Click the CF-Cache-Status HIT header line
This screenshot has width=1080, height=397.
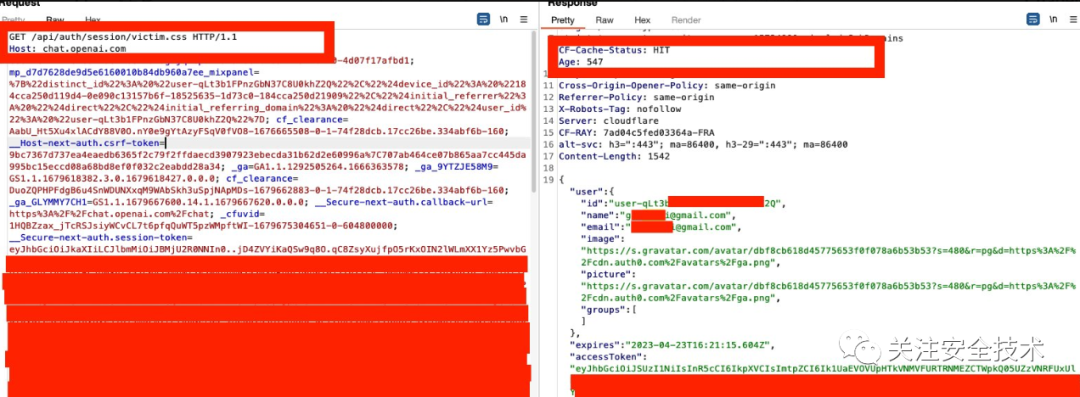pos(614,50)
